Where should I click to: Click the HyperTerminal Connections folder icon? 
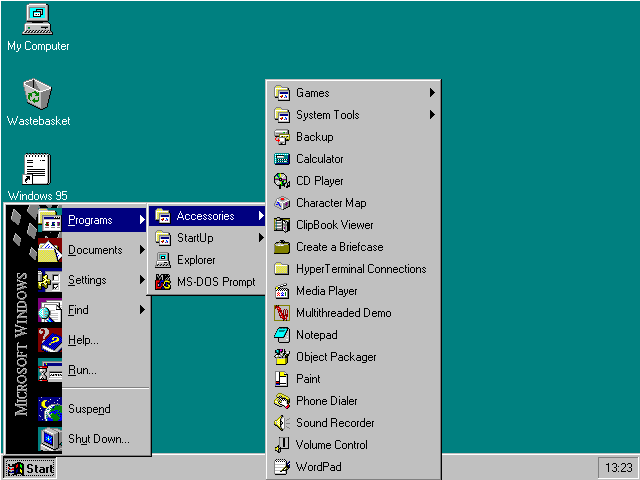click(282, 269)
